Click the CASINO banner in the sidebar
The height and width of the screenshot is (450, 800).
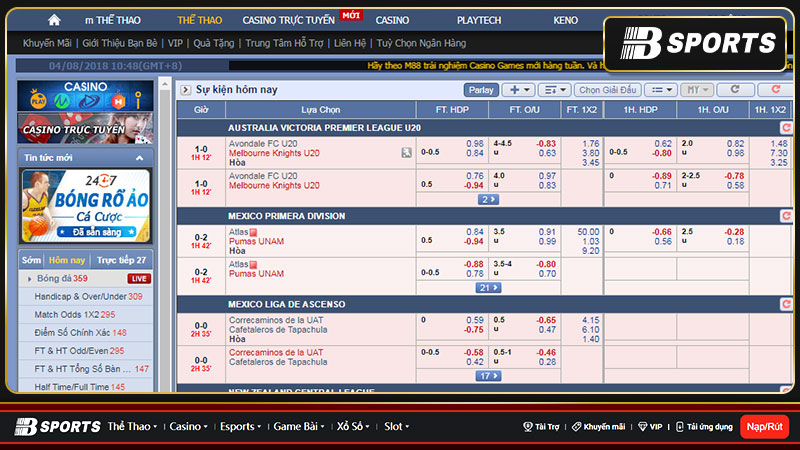(x=85, y=95)
